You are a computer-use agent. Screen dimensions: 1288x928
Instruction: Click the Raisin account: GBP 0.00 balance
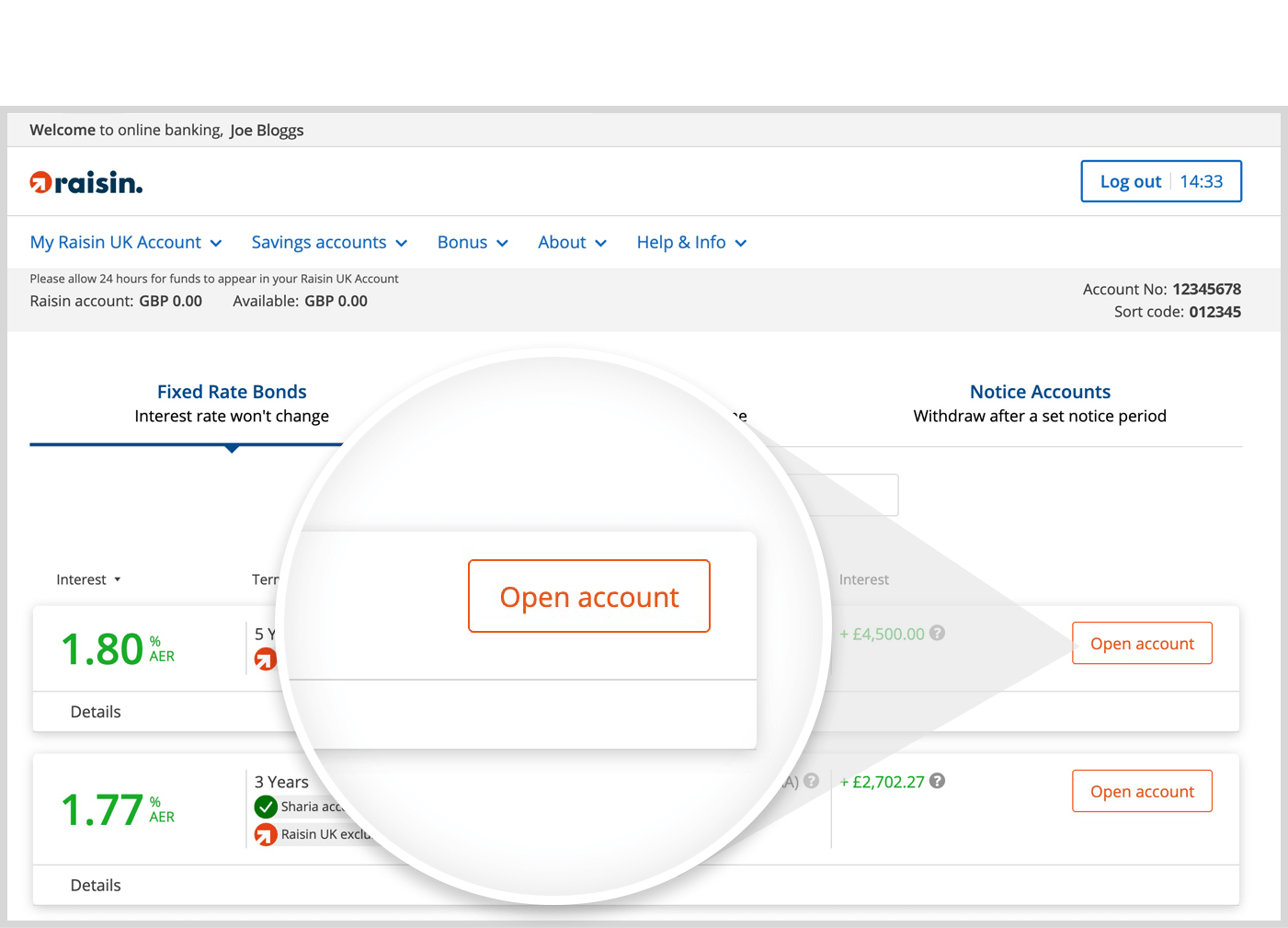(116, 301)
